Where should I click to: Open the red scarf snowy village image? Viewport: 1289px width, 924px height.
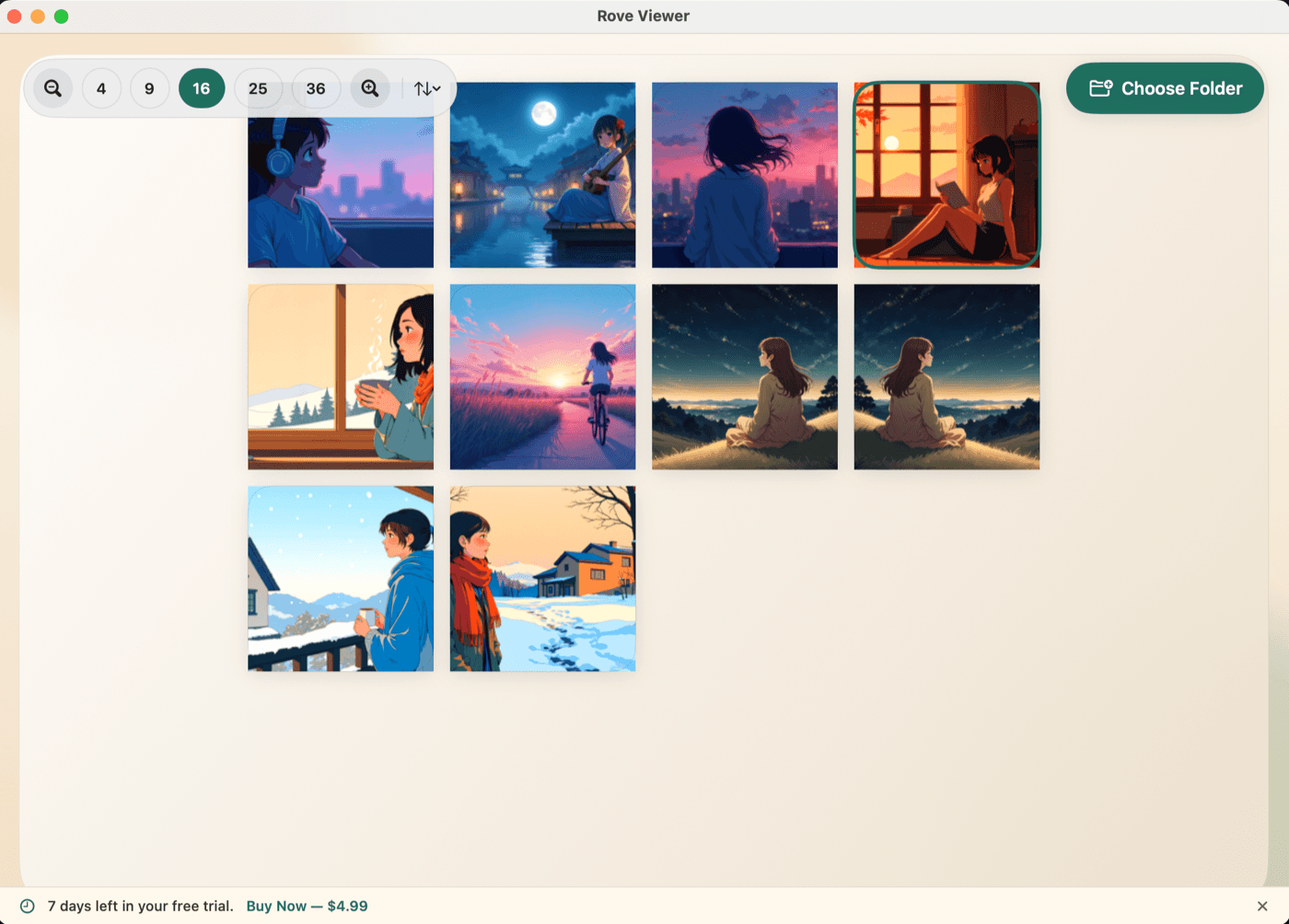(542, 579)
